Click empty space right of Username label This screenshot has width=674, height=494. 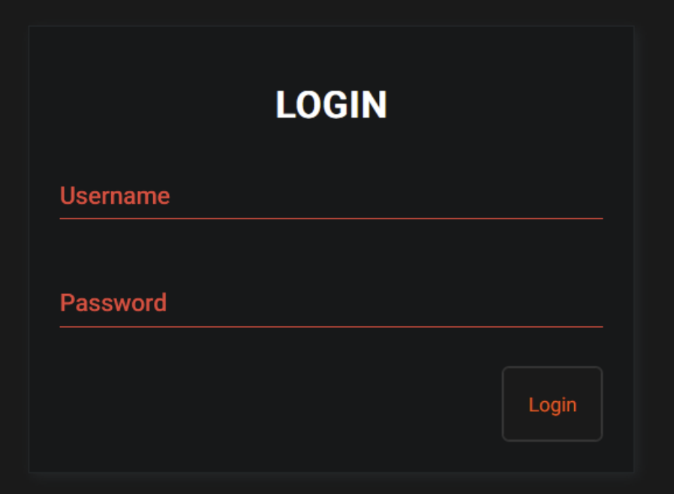coord(400,196)
